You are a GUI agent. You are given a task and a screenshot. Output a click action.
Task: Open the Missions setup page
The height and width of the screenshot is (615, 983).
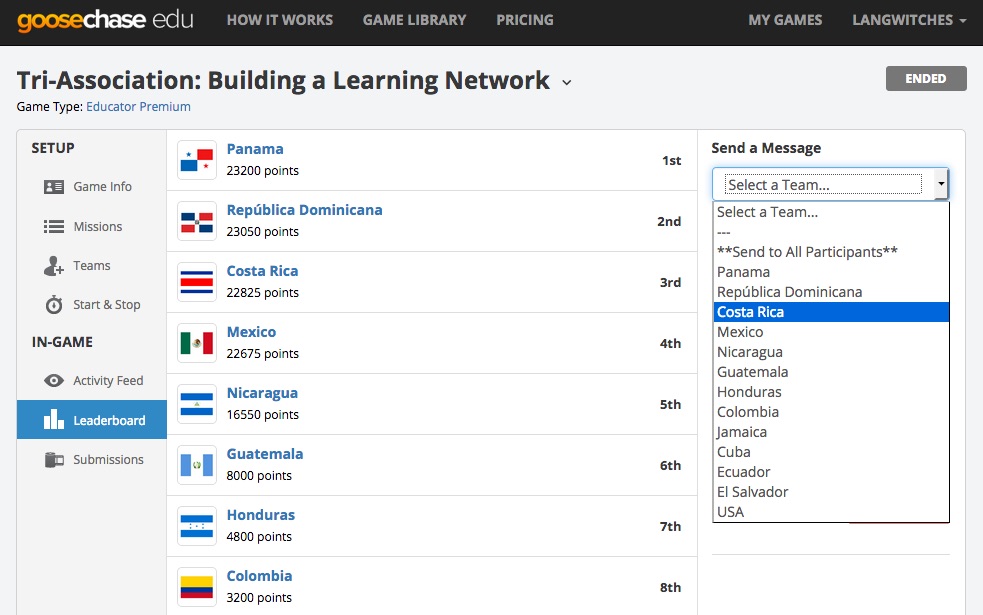[92, 226]
